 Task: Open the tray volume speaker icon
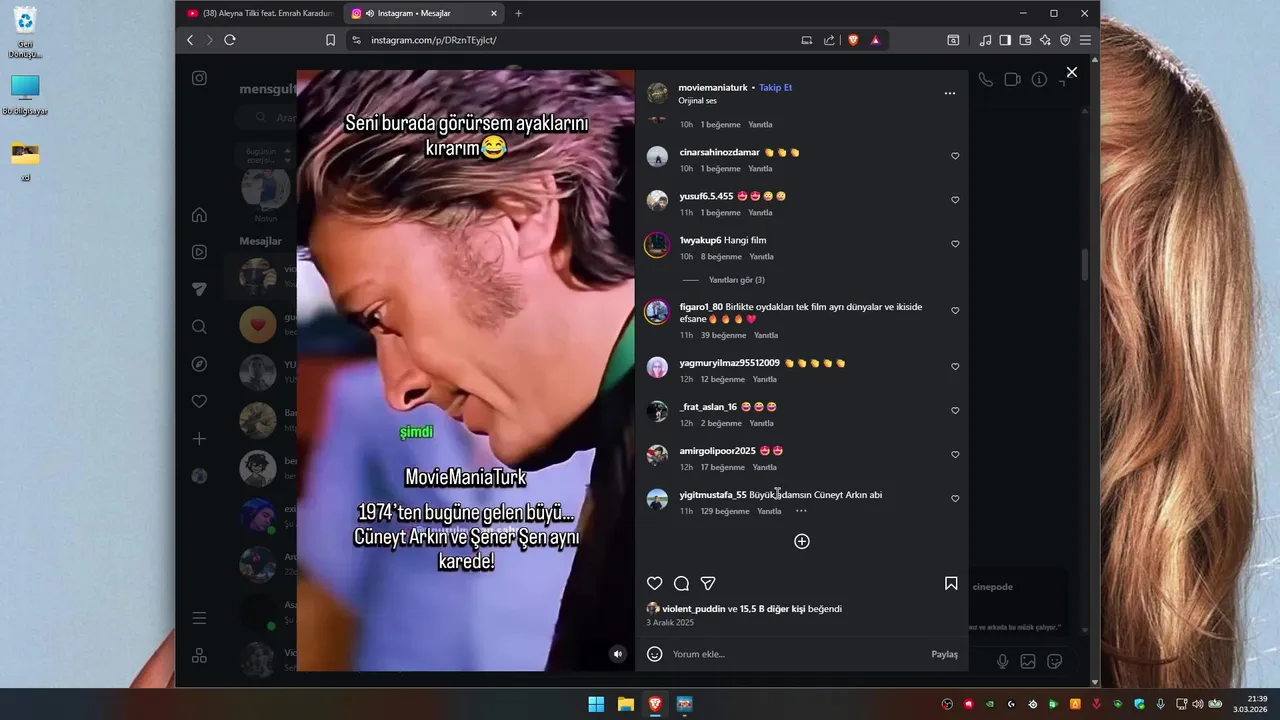tap(1197, 704)
